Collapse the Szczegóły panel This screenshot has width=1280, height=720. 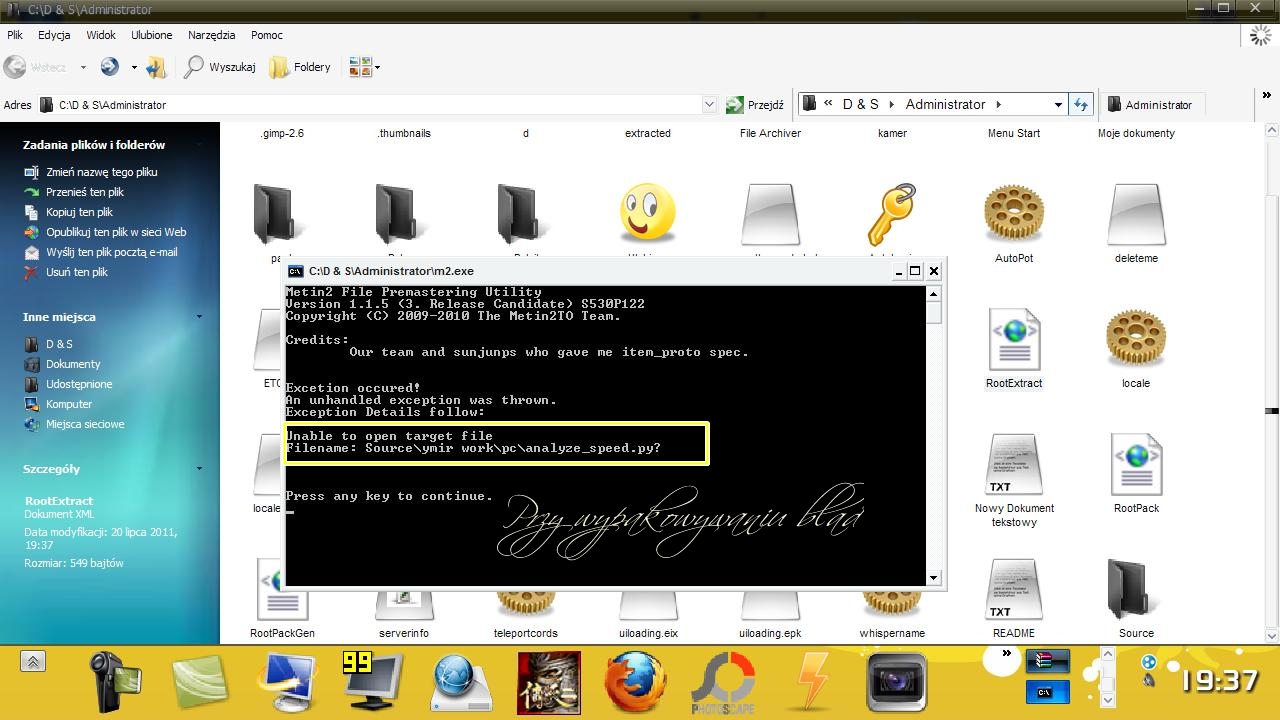199,469
